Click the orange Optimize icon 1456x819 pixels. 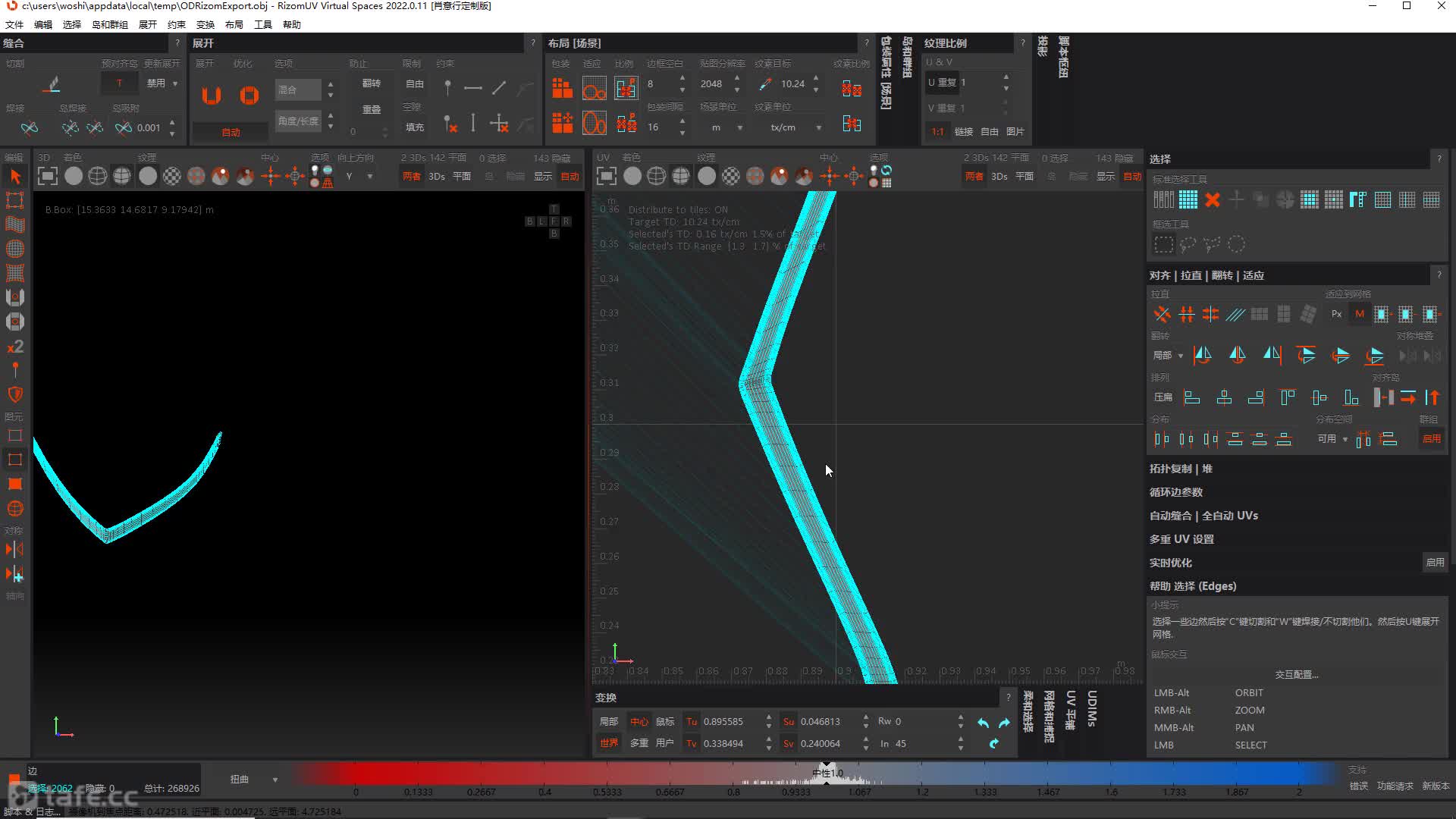(249, 96)
